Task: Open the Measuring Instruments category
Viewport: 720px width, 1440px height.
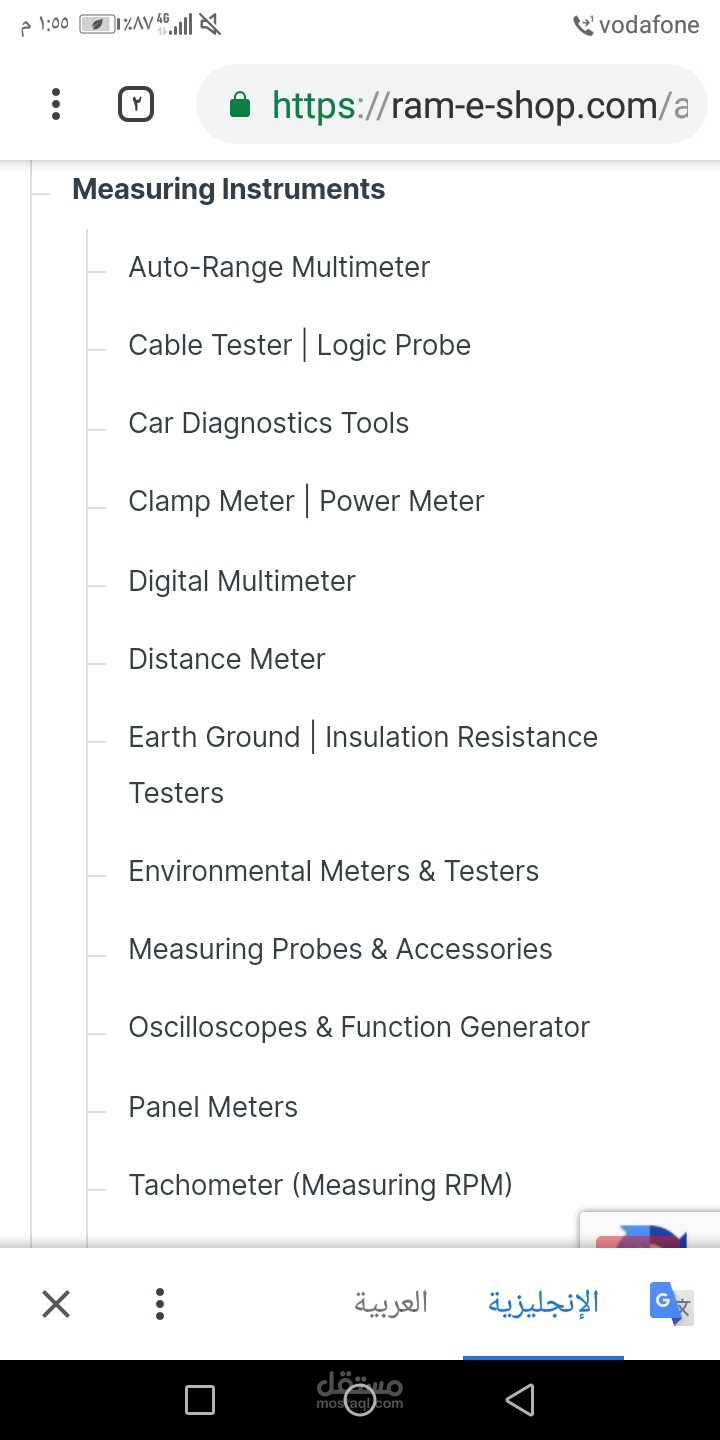Action: pyautogui.click(x=228, y=189)
